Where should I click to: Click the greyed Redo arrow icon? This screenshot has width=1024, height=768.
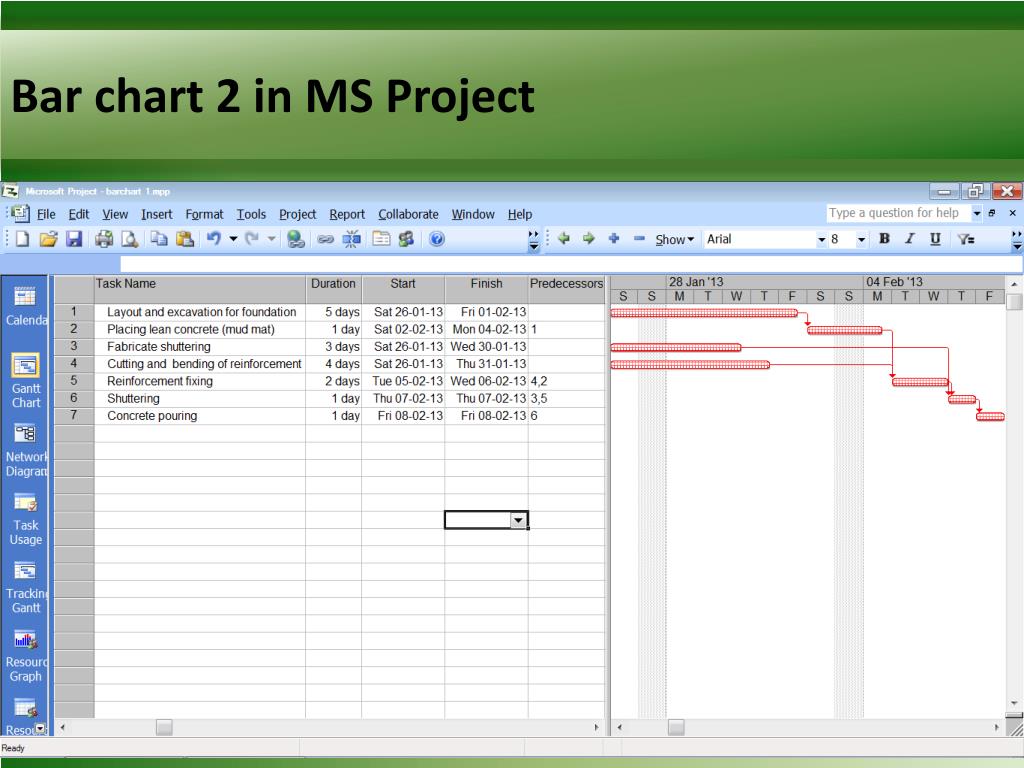(251, 239)
